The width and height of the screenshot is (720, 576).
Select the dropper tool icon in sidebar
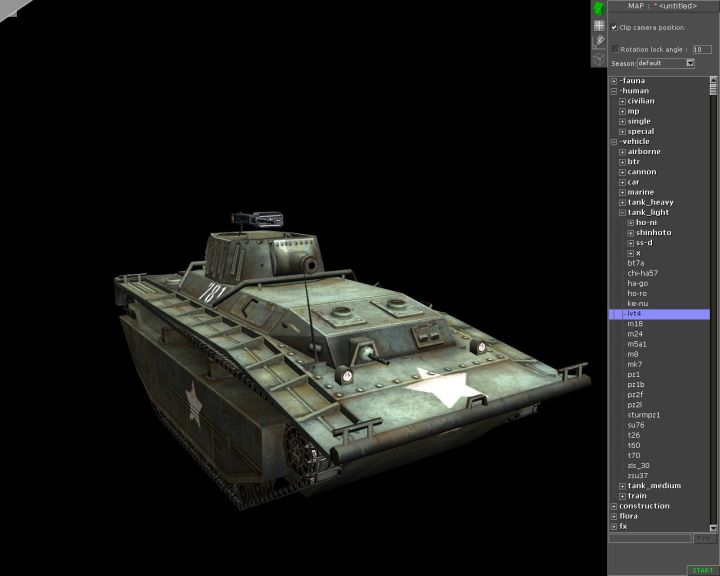coord(599,41)
